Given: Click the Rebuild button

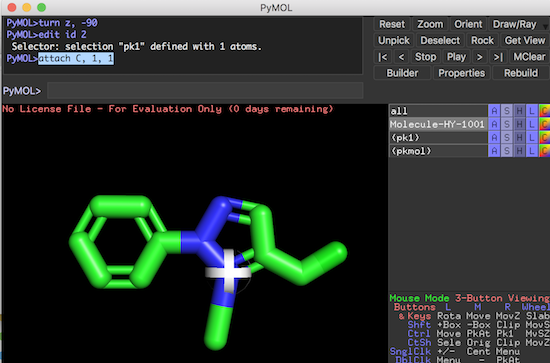Looking at the screenshot, I should pyautogui.click(x=521, y=73).
